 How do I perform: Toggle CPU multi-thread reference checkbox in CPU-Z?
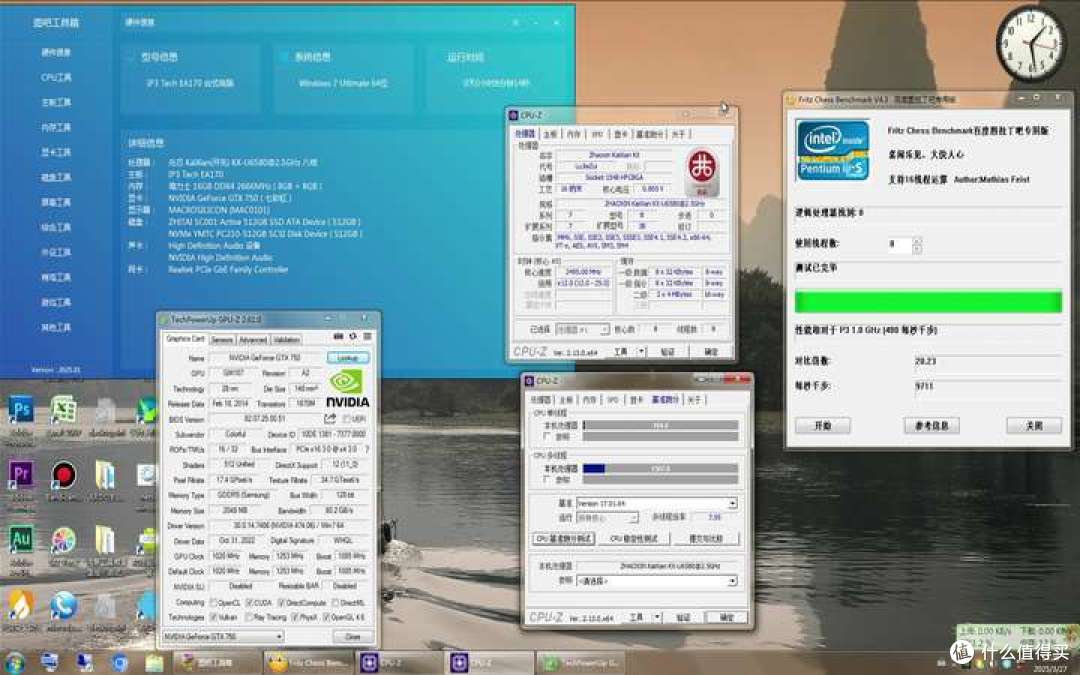pyautogui.click(x=548, y=479)
